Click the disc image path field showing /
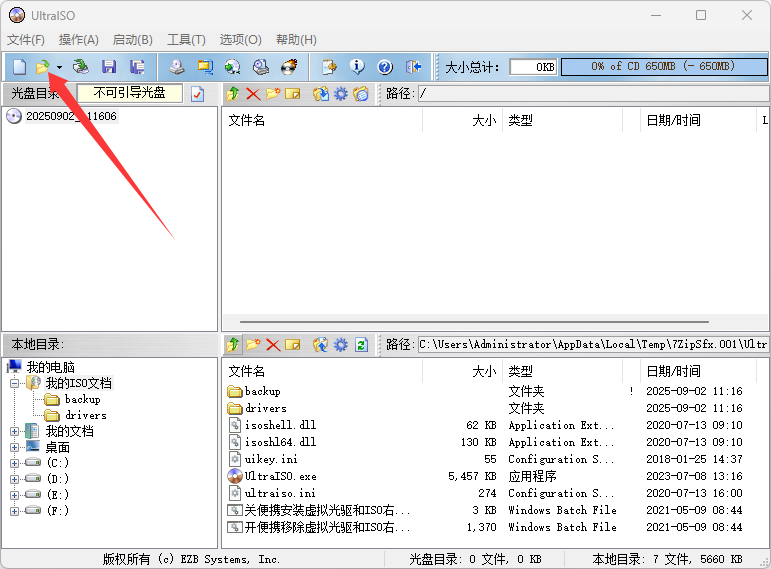 coord(593,93)
